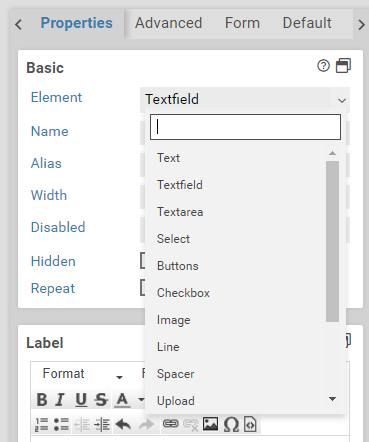This screenshot has width=369, height=442.
Task: Toggle the Hidden checkbox
Action: pyautogui.click(x=143, y=261)
